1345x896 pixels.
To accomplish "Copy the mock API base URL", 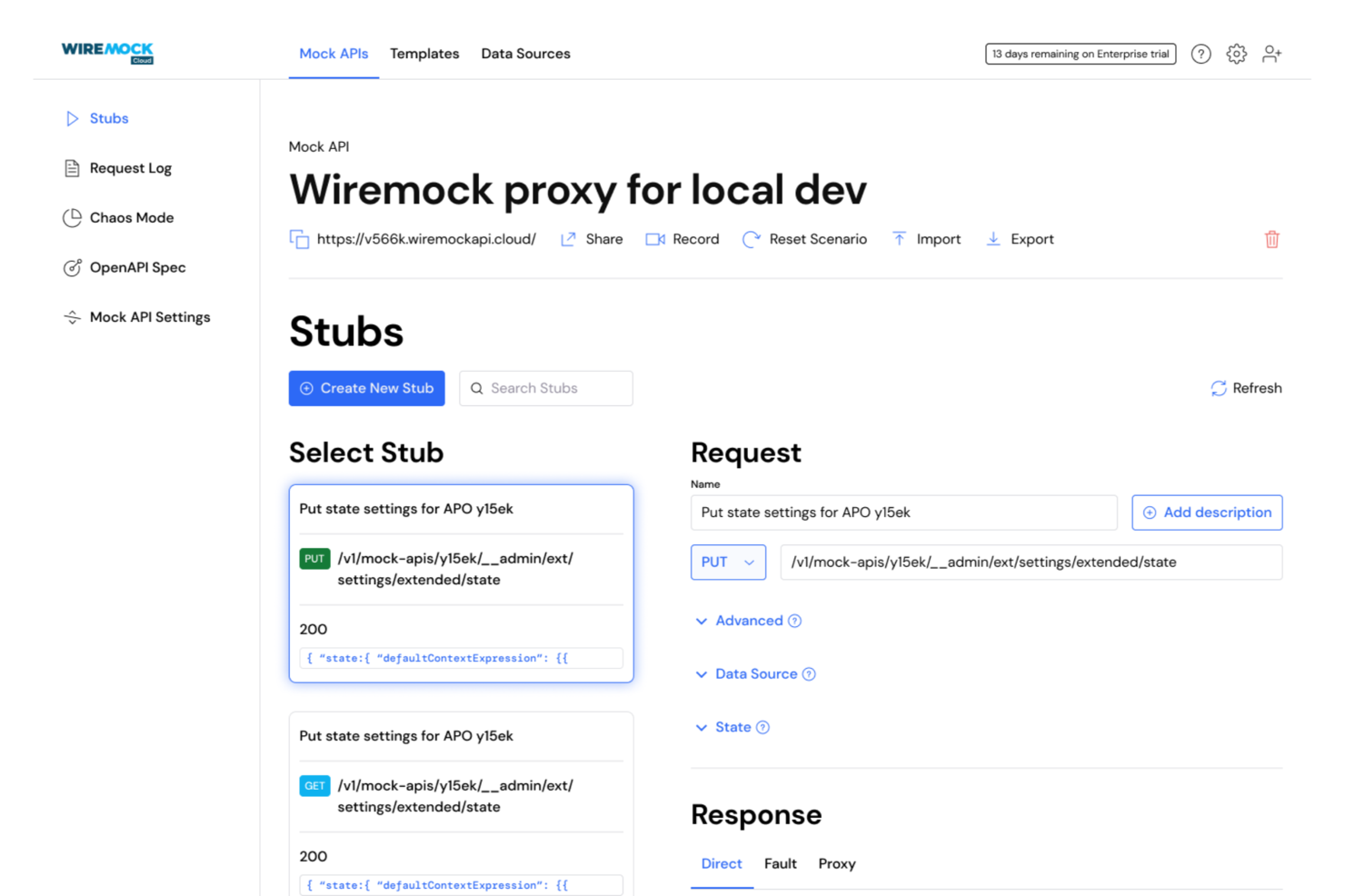I will [x=300, y=238].
